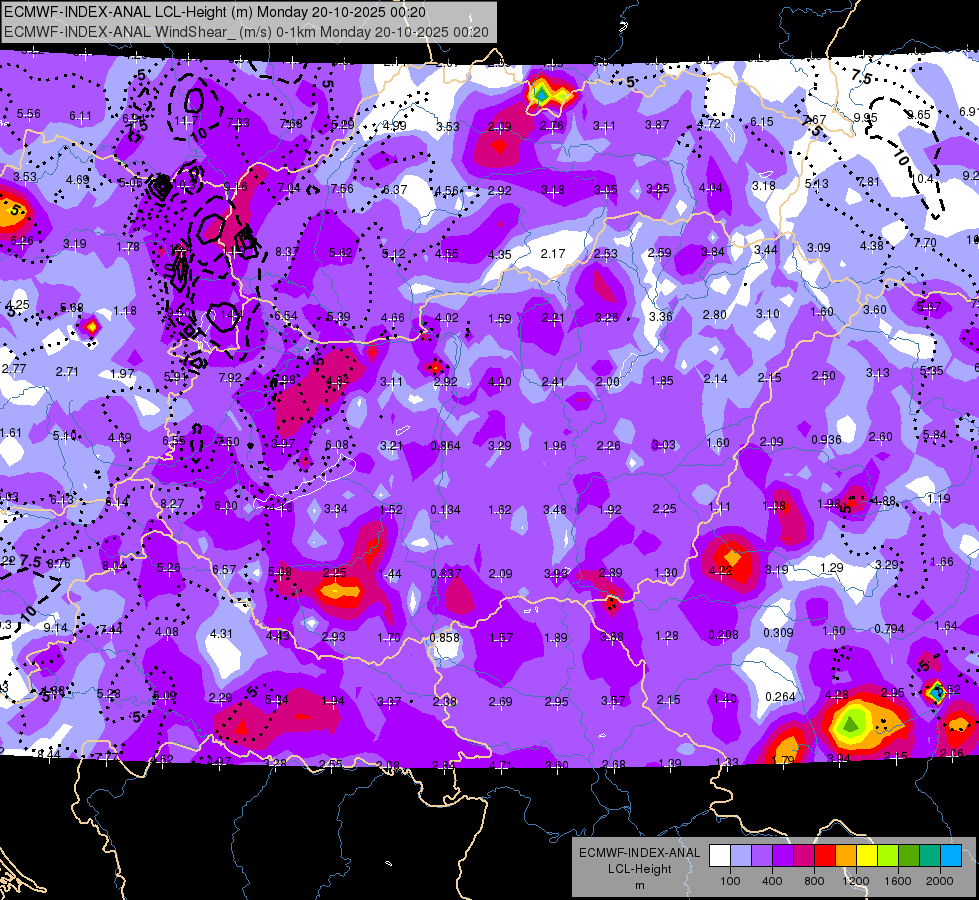Viewport: 979px width, 900px height.
Task: Click the wind shear value "0.936"
Action: (826, 439)
